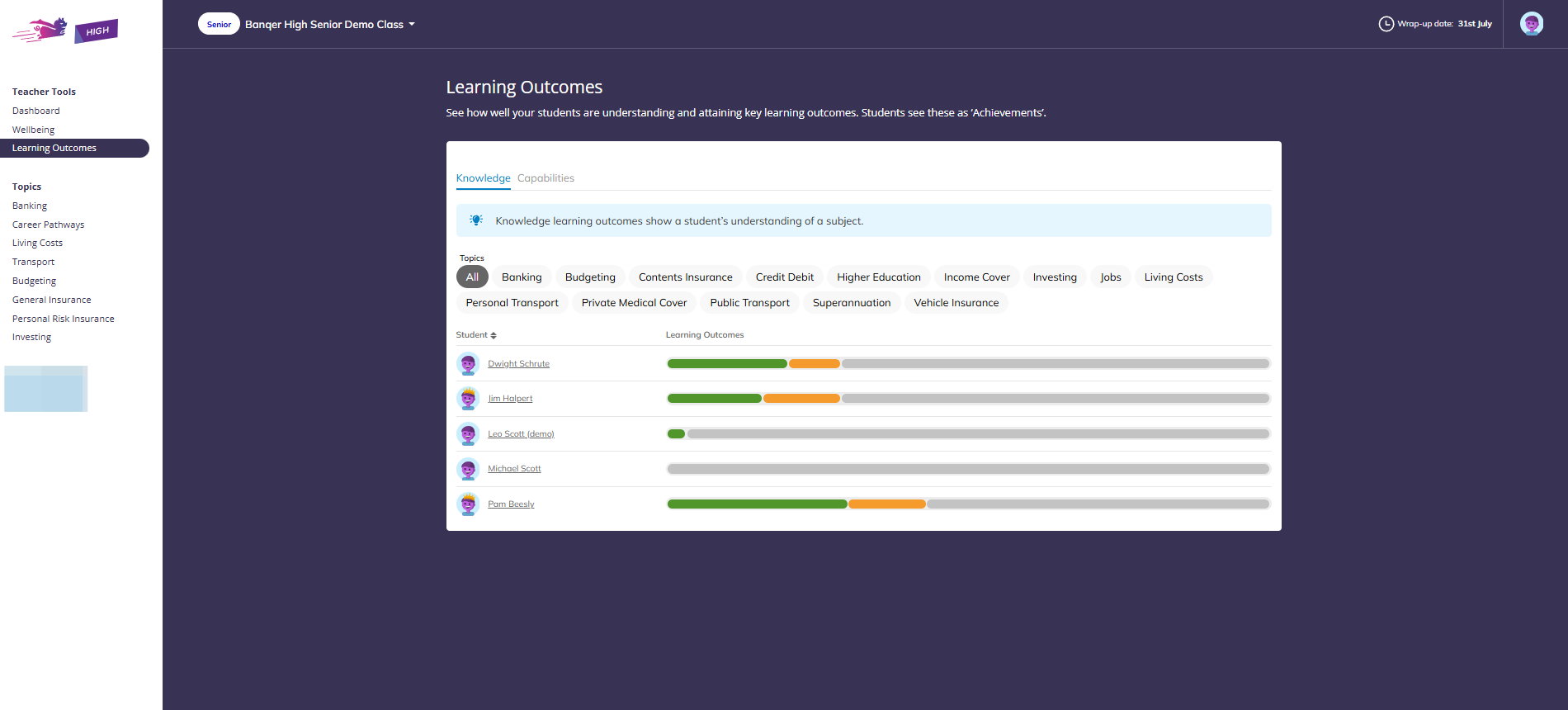This screenshot has width=1568, height=710.
Task: Filter by Jobs topic chip
Action: [x=1111, y=277]
